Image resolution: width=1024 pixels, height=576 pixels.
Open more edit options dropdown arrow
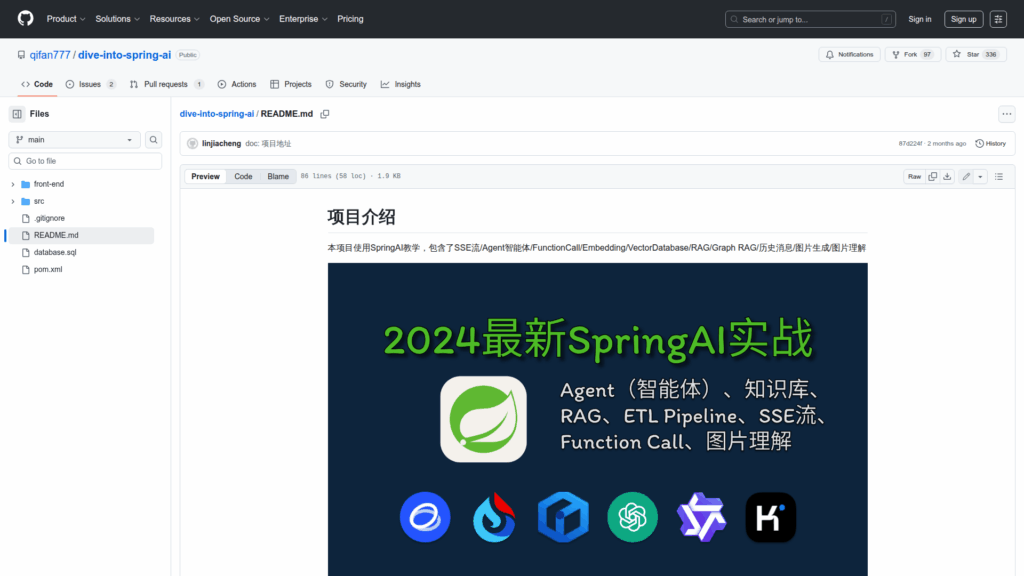(x=980, y=176)
